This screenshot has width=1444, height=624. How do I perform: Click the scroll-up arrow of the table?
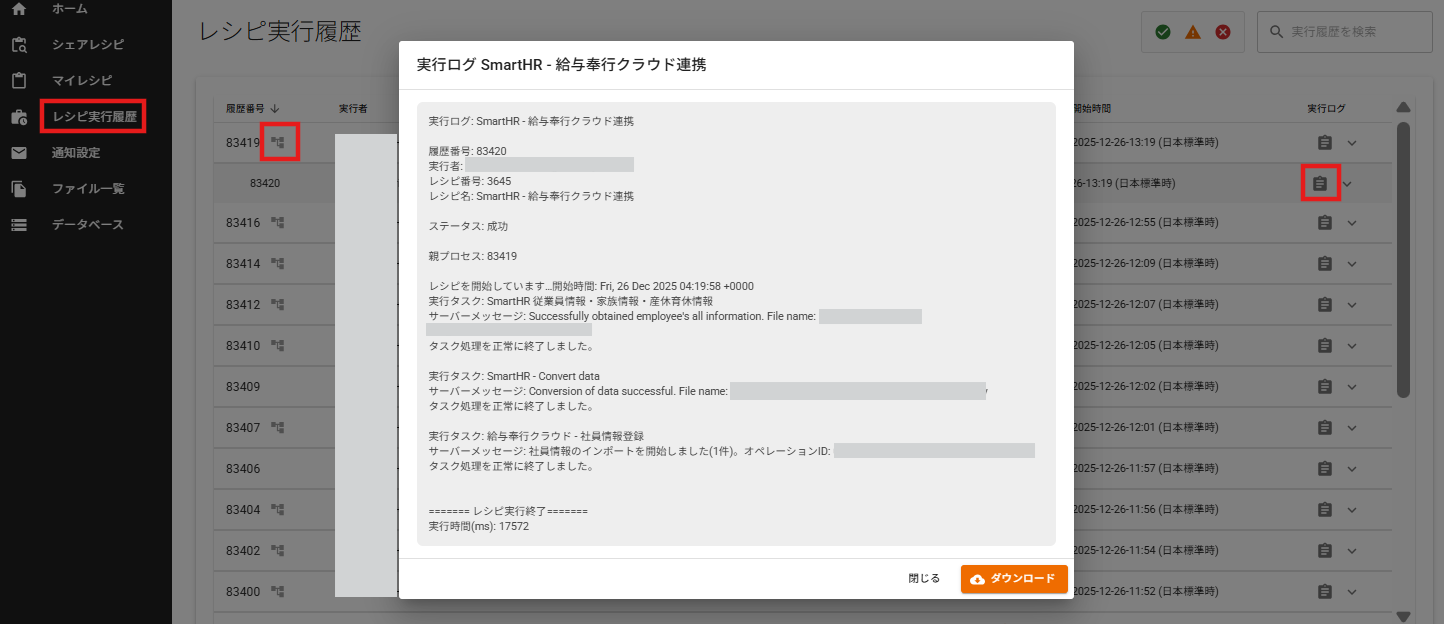pos(1403,108)
